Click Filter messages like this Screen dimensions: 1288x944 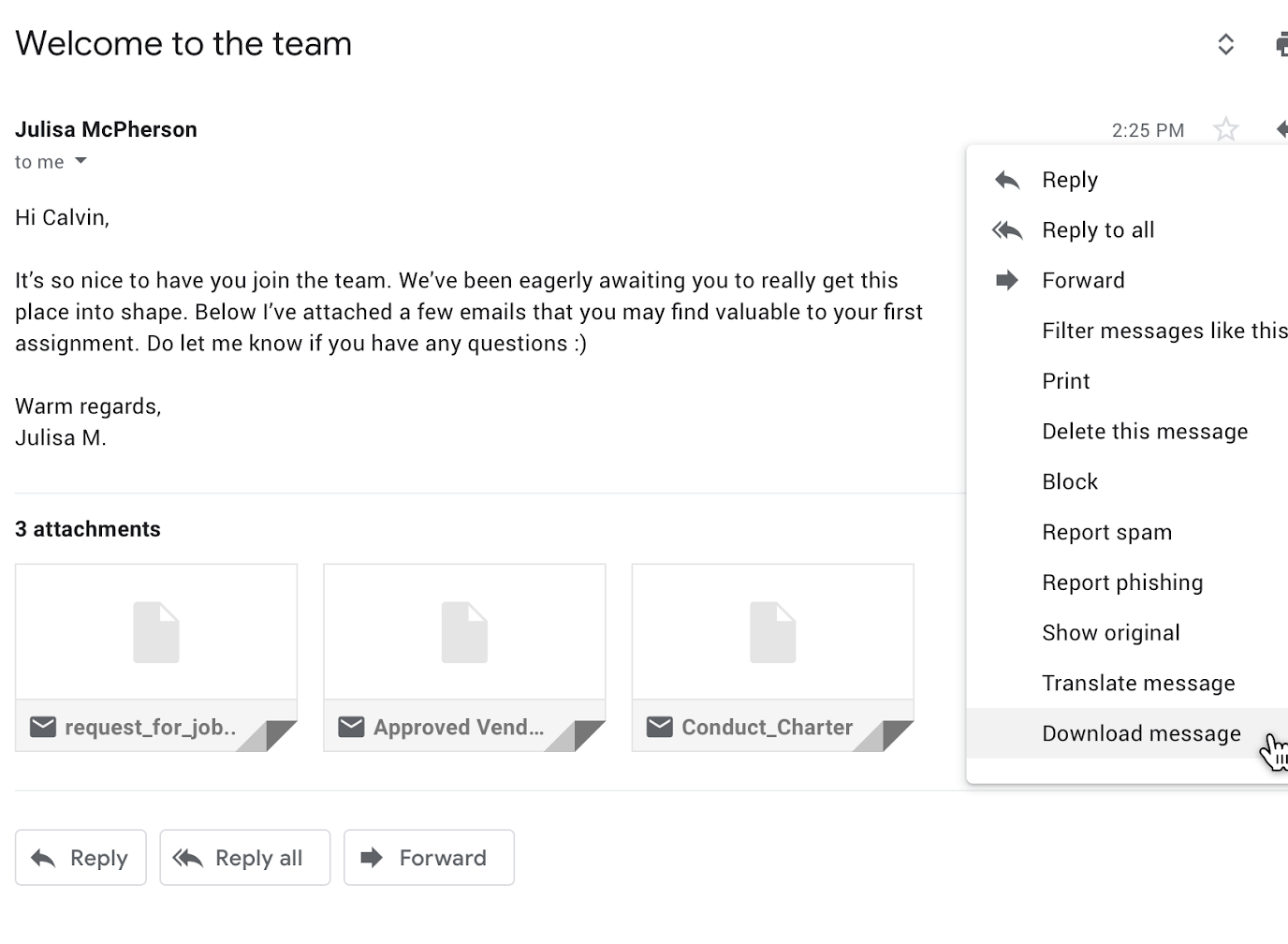coord(1164,331)
